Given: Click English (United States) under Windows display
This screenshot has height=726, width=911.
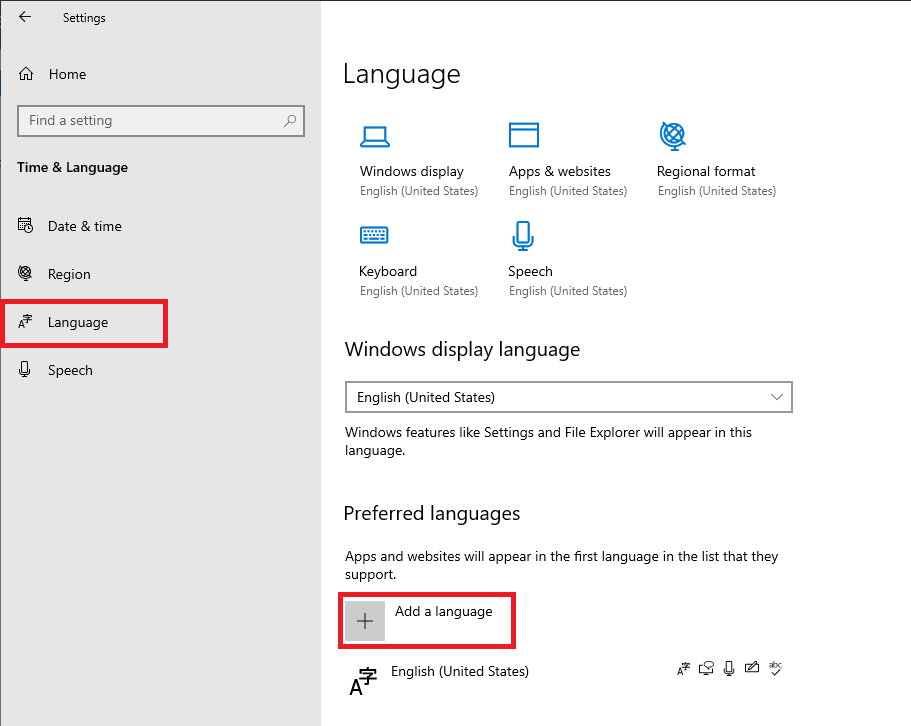Looking at the screenshot, I should pos(419,191).
